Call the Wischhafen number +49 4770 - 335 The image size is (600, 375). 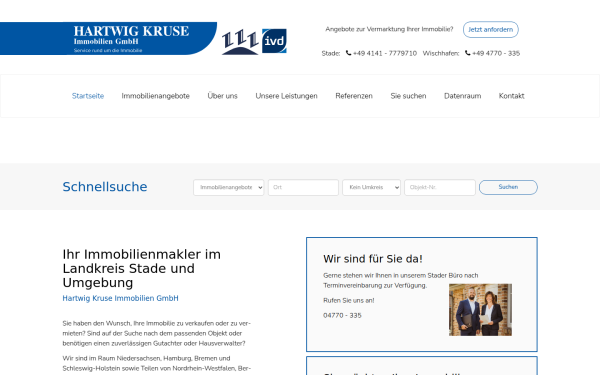[496, 53]
